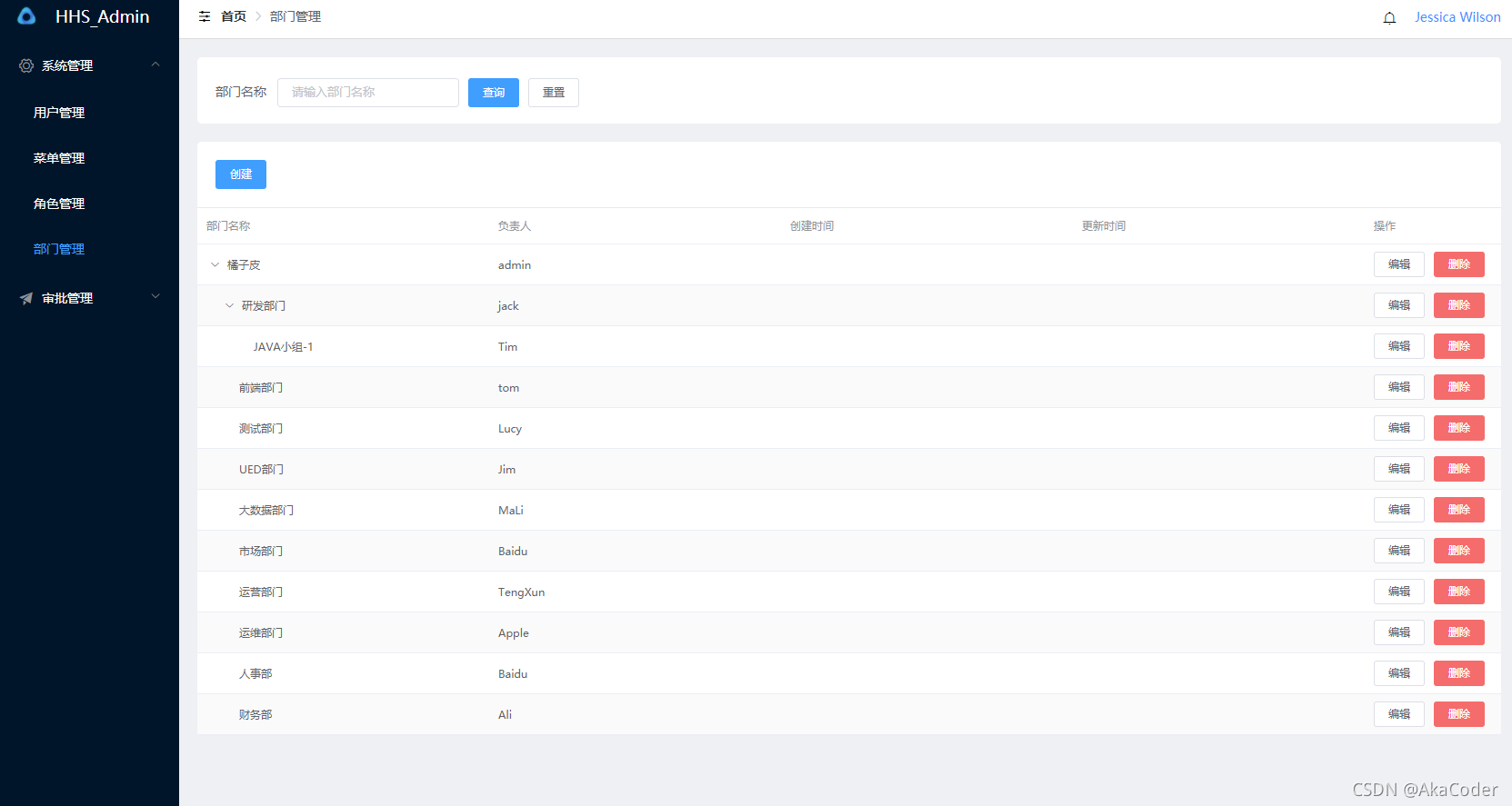
Task: Click the 操作 column header
Action: [x=1385, y=226]
